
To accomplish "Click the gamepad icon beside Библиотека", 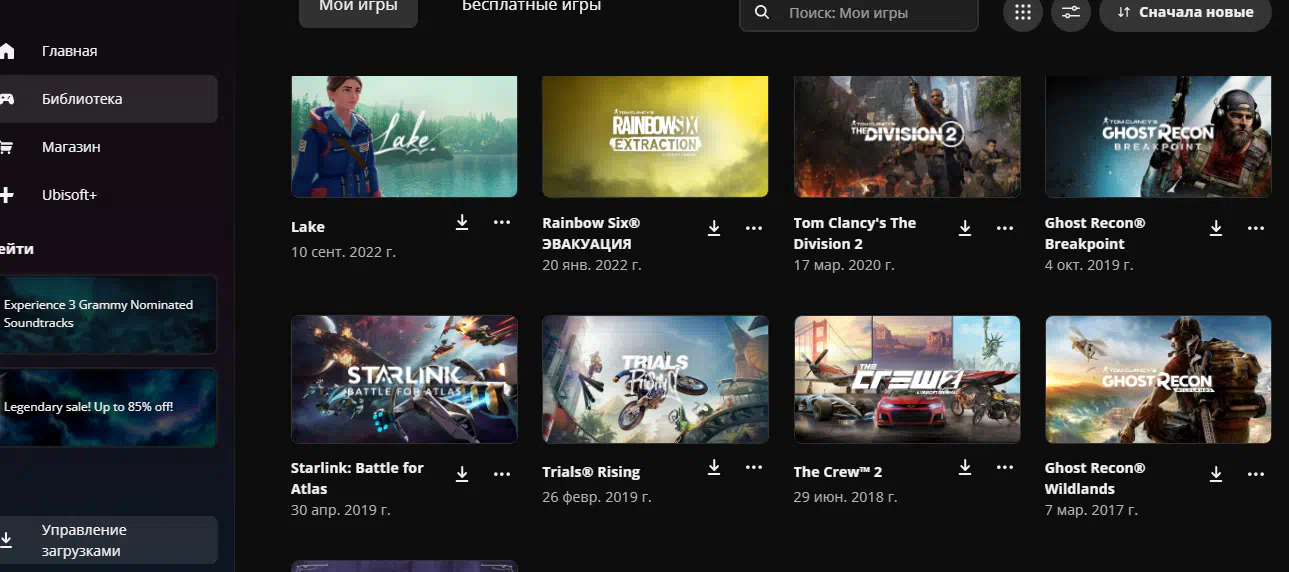I will (6, 99).
